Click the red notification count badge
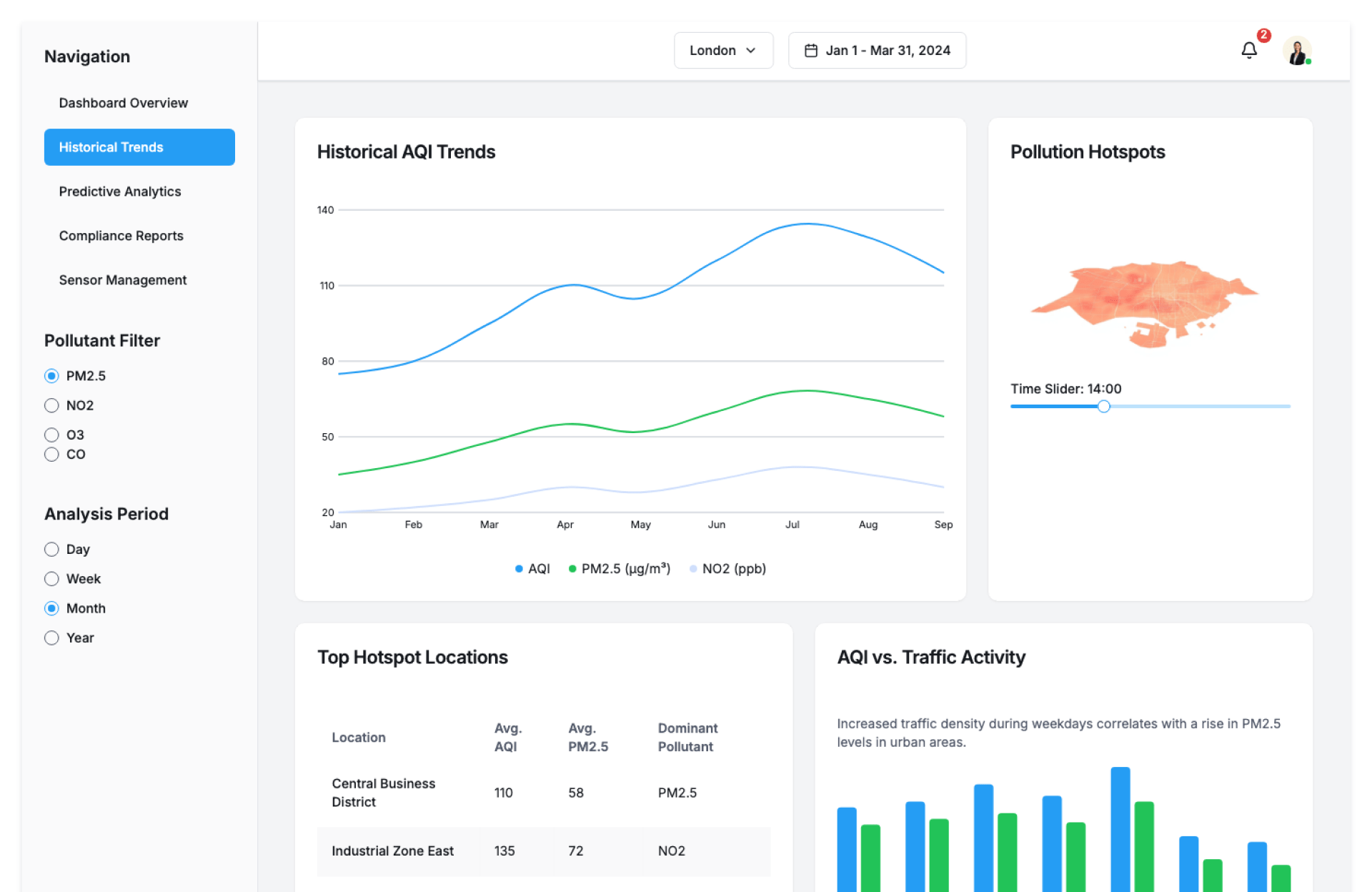 pos(1263,35)
